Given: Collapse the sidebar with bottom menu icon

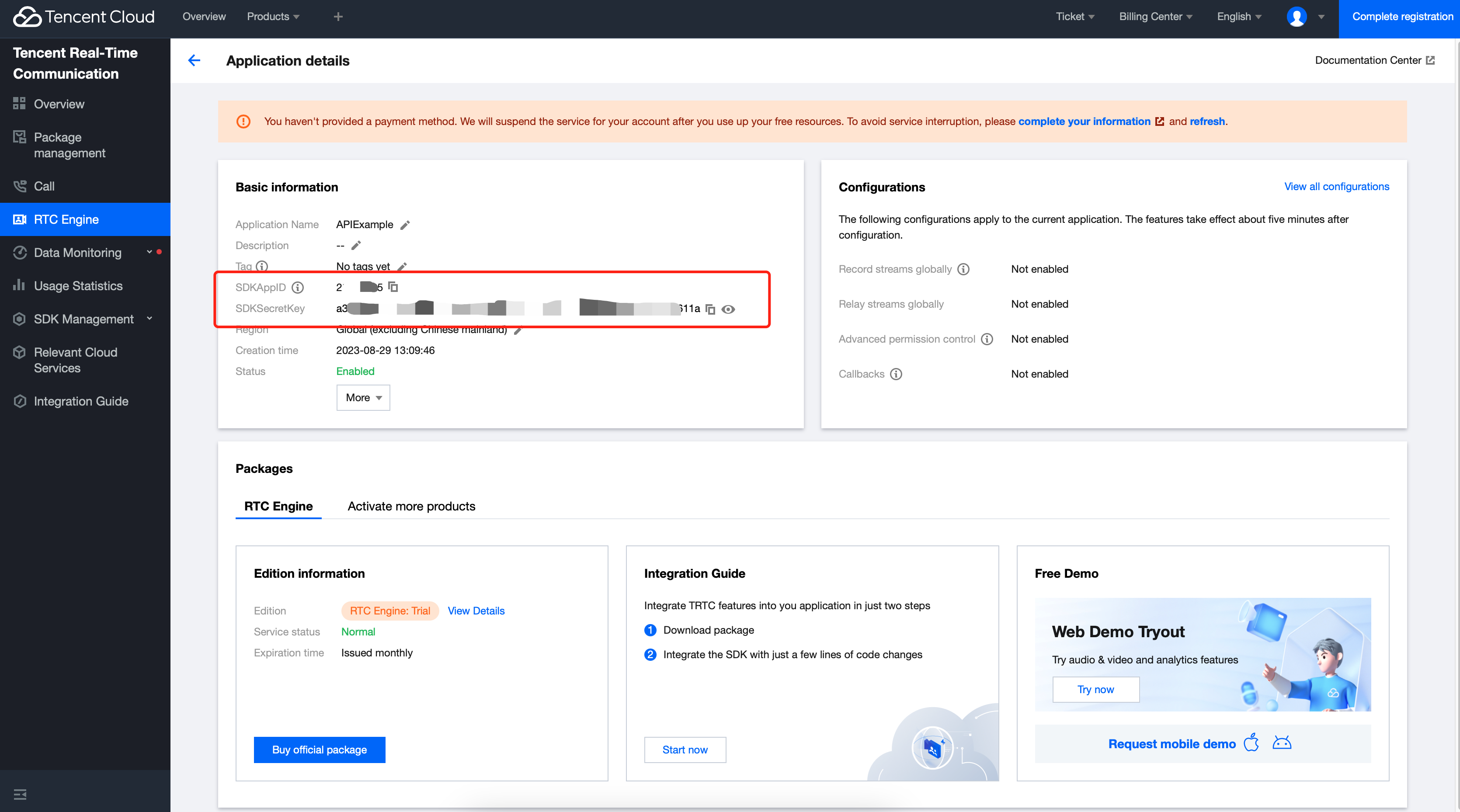Looking at the screenshot, I should coord(20,794).
